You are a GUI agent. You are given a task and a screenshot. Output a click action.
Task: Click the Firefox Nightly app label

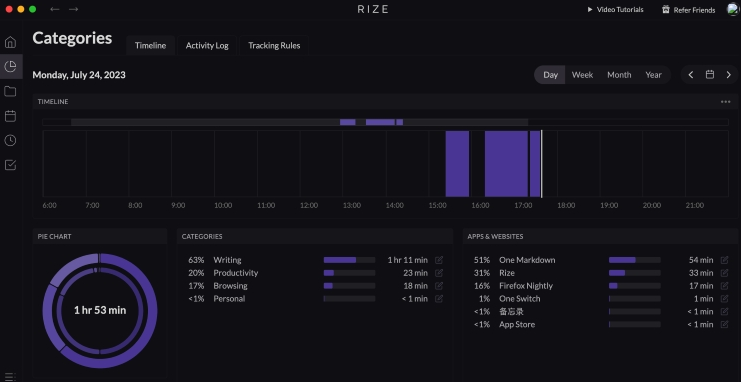coord(526,286)
